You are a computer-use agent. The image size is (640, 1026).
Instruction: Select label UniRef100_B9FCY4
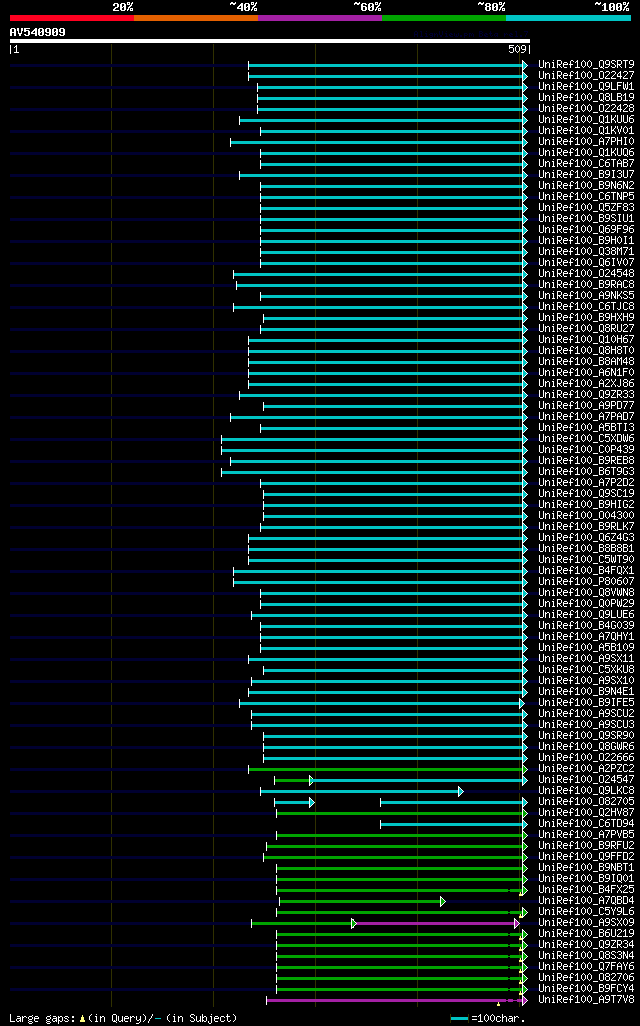click(x=586, y=989)
